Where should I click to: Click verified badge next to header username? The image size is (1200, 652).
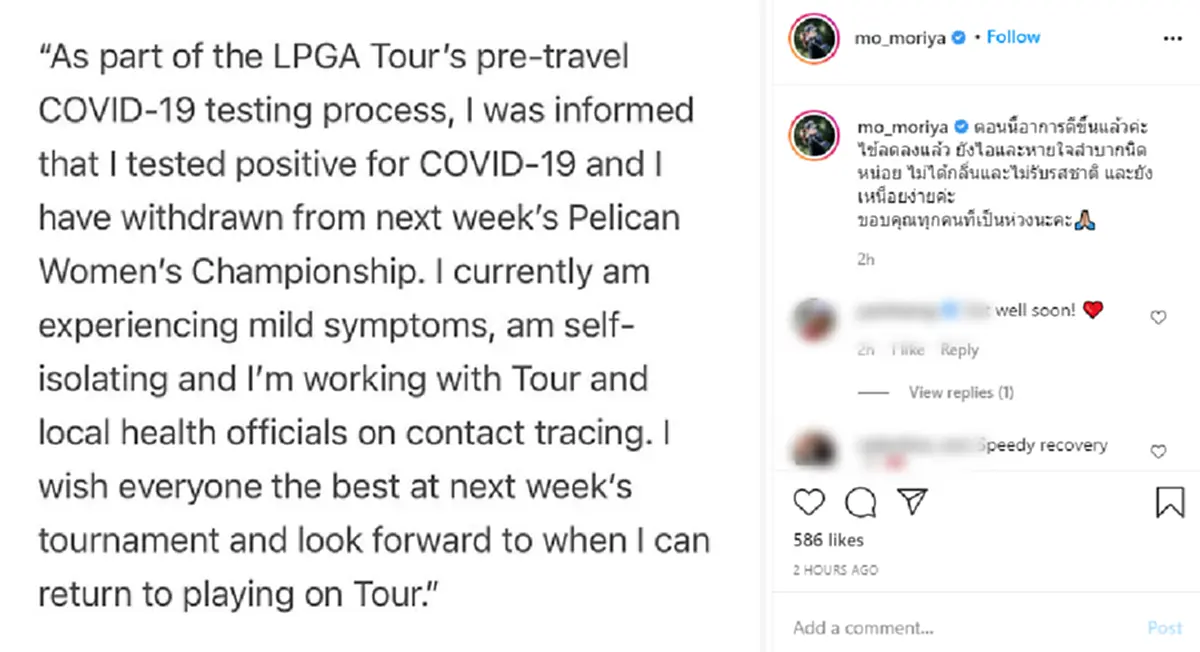(x=958, y=37)
